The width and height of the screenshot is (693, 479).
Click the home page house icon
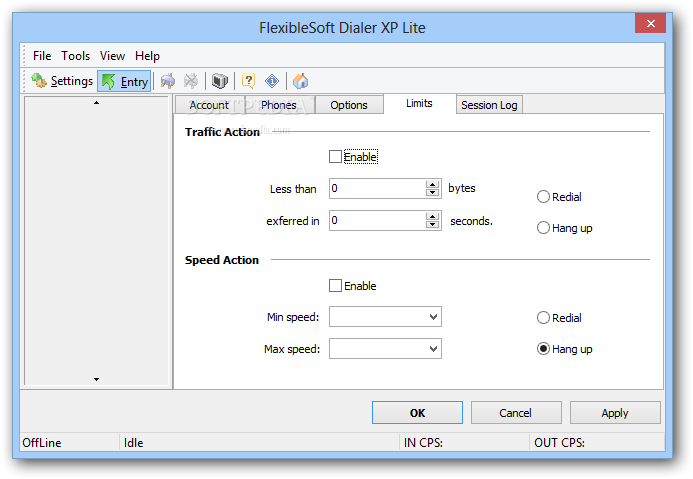coord(301,81)
